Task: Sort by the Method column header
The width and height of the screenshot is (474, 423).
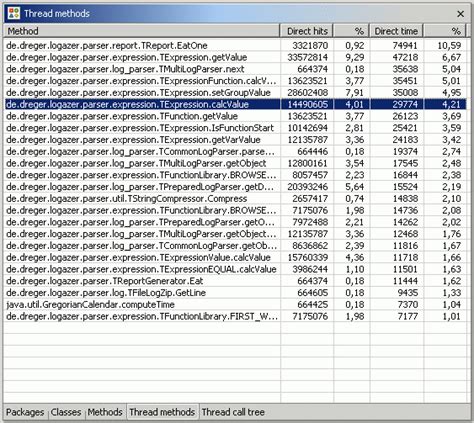Action: (x=142, y=31)
